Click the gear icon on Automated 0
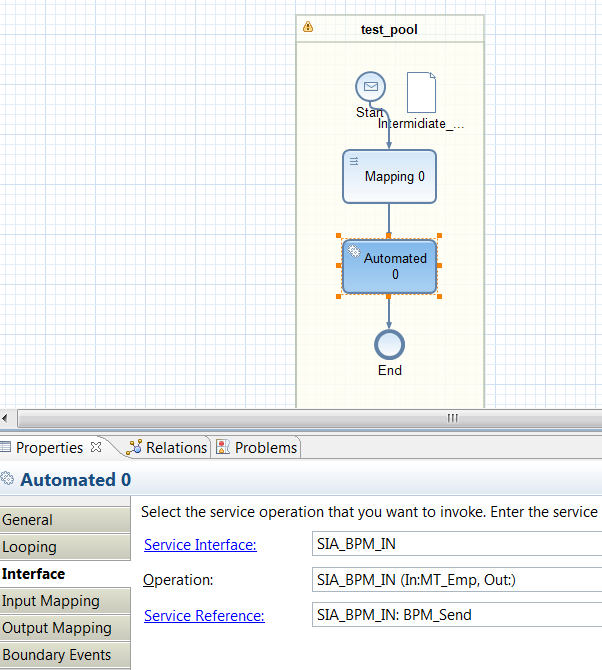The image size is (602, 670). (354, 251)
